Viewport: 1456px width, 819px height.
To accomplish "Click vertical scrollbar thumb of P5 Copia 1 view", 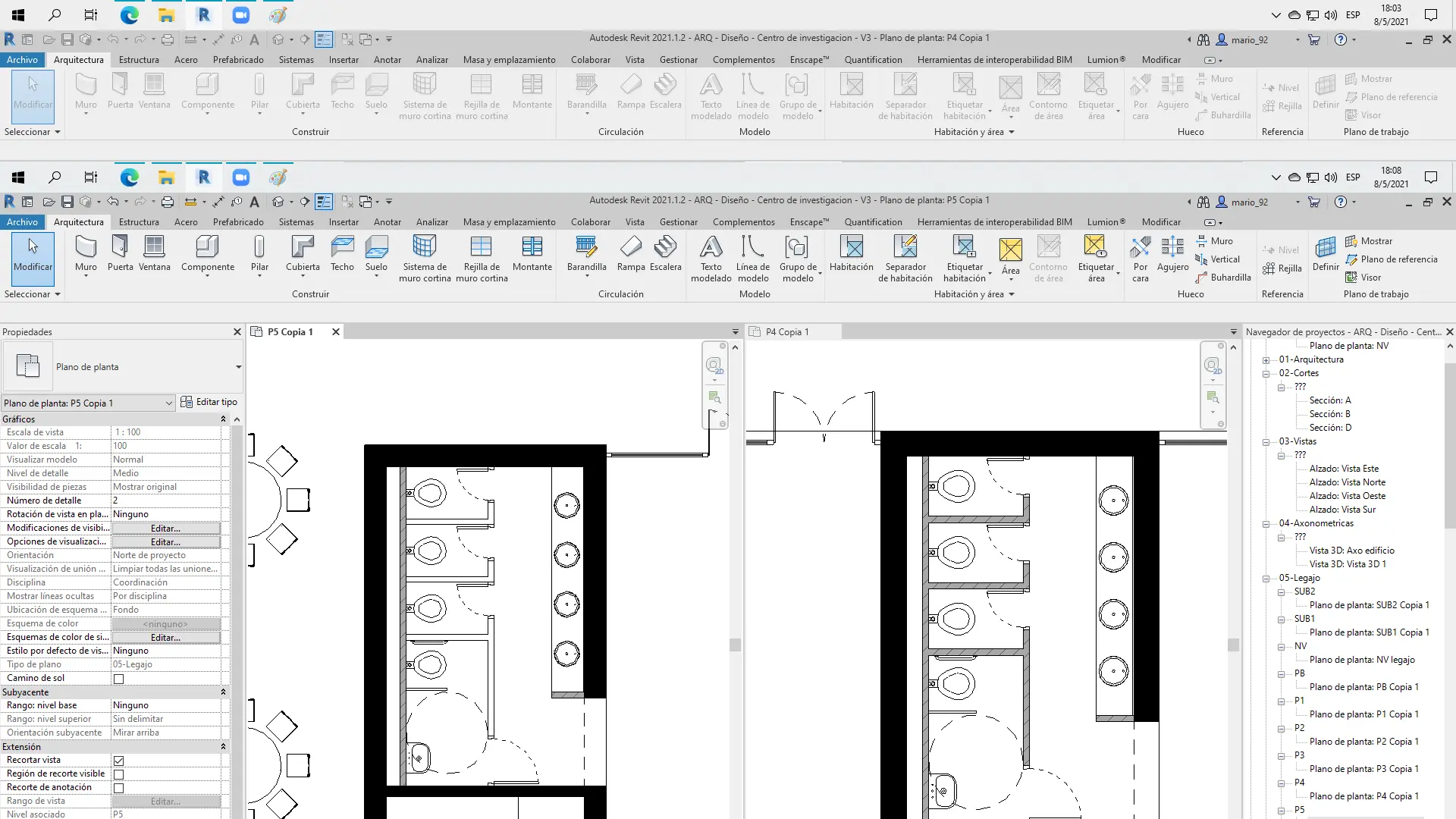I will [735, 645].
